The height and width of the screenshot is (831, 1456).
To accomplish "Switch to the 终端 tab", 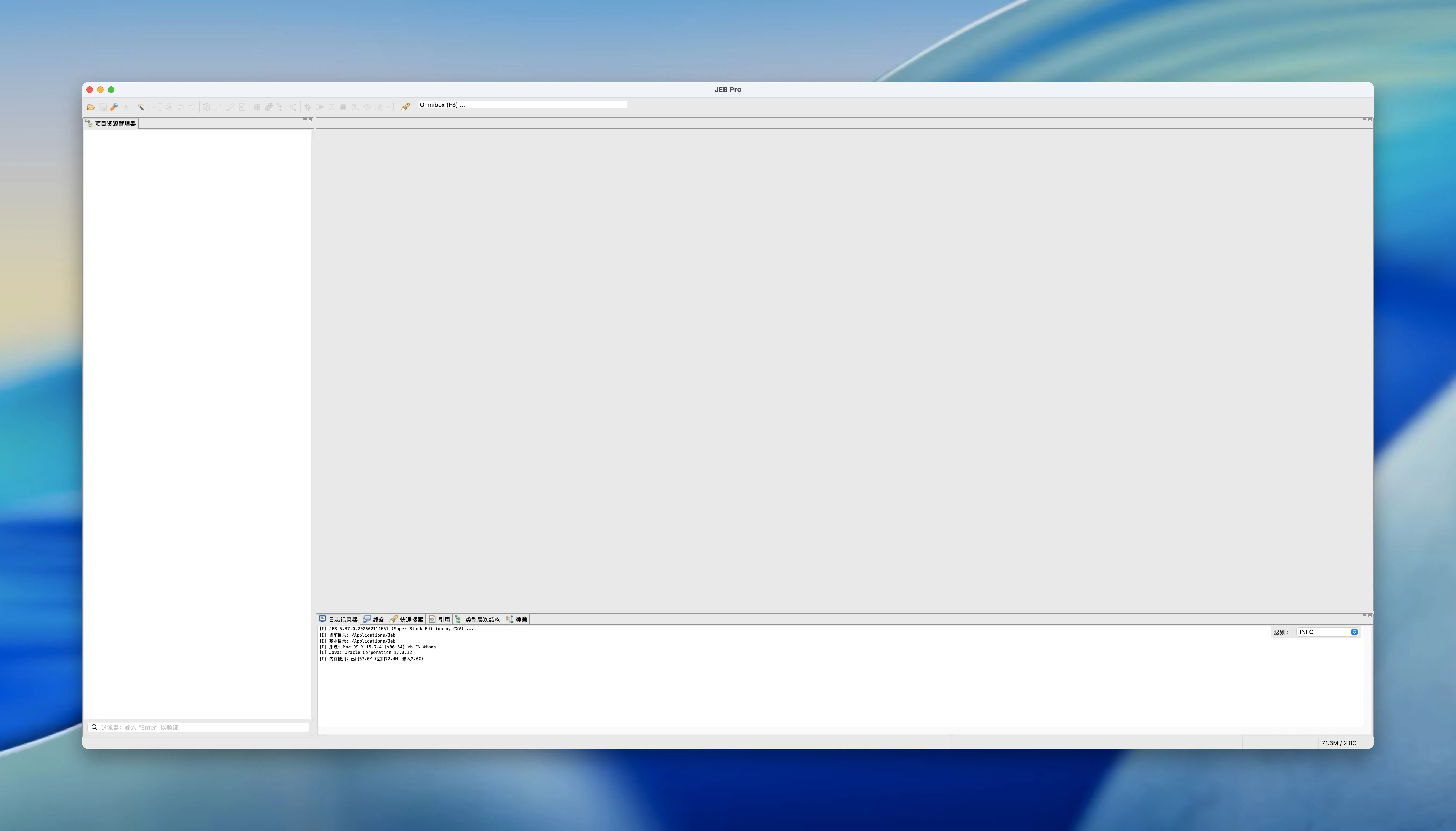I will [x=374, y=619].
